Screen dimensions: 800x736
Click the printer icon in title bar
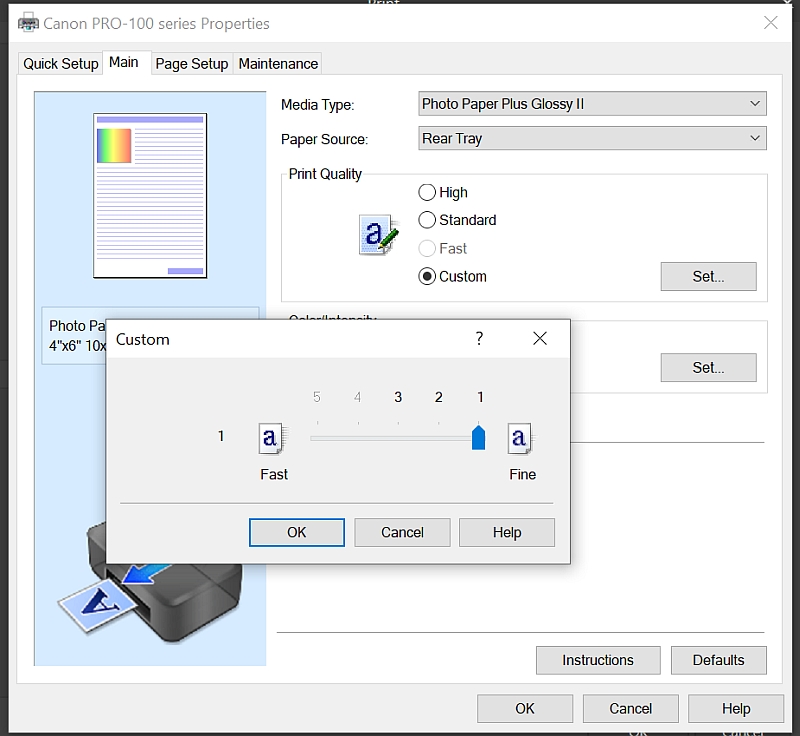29,23
